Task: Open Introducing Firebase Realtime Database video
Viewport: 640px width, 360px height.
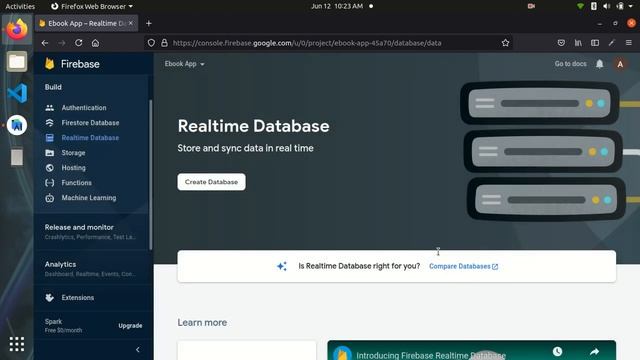Action: (x=431, y=355)
